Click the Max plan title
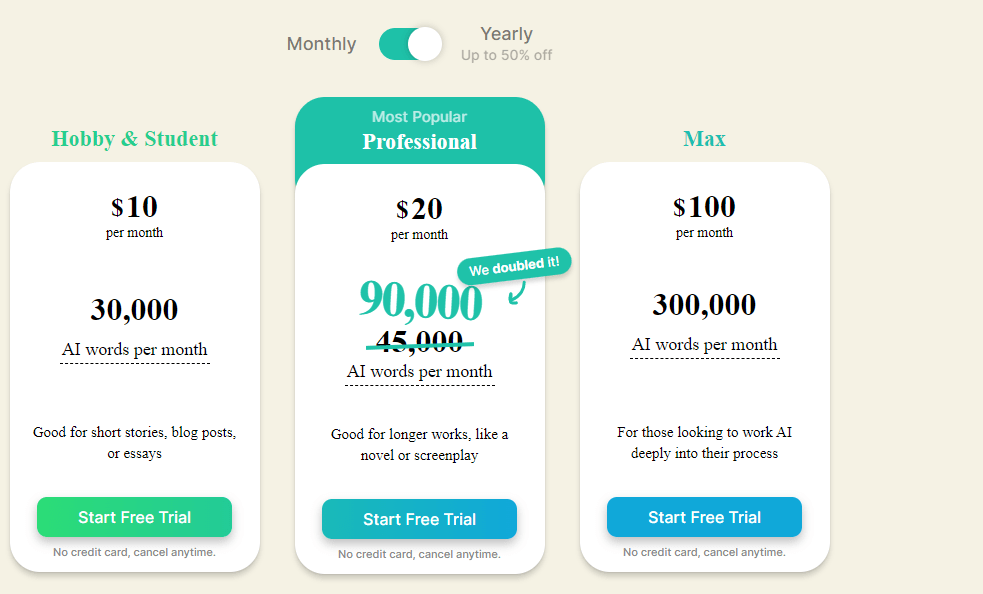Image resolution: width=983 pixels, height=594 pixels. click(705, 139)
